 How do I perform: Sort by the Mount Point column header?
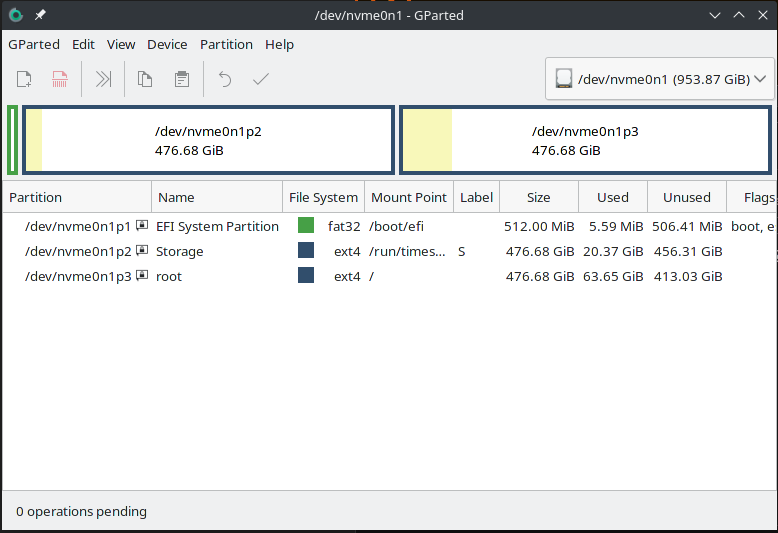409,198
